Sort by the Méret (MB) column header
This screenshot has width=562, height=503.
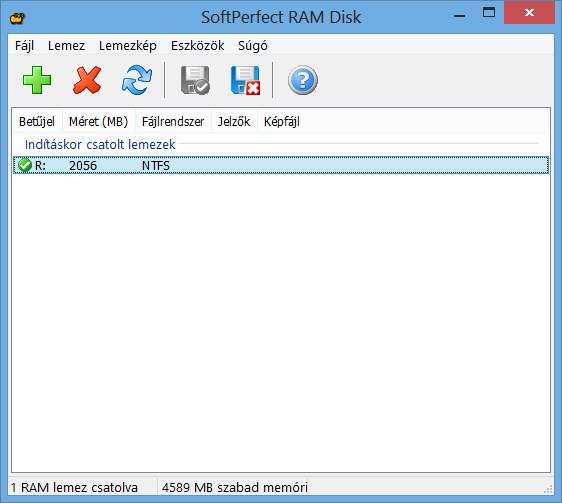pos(99,122)
